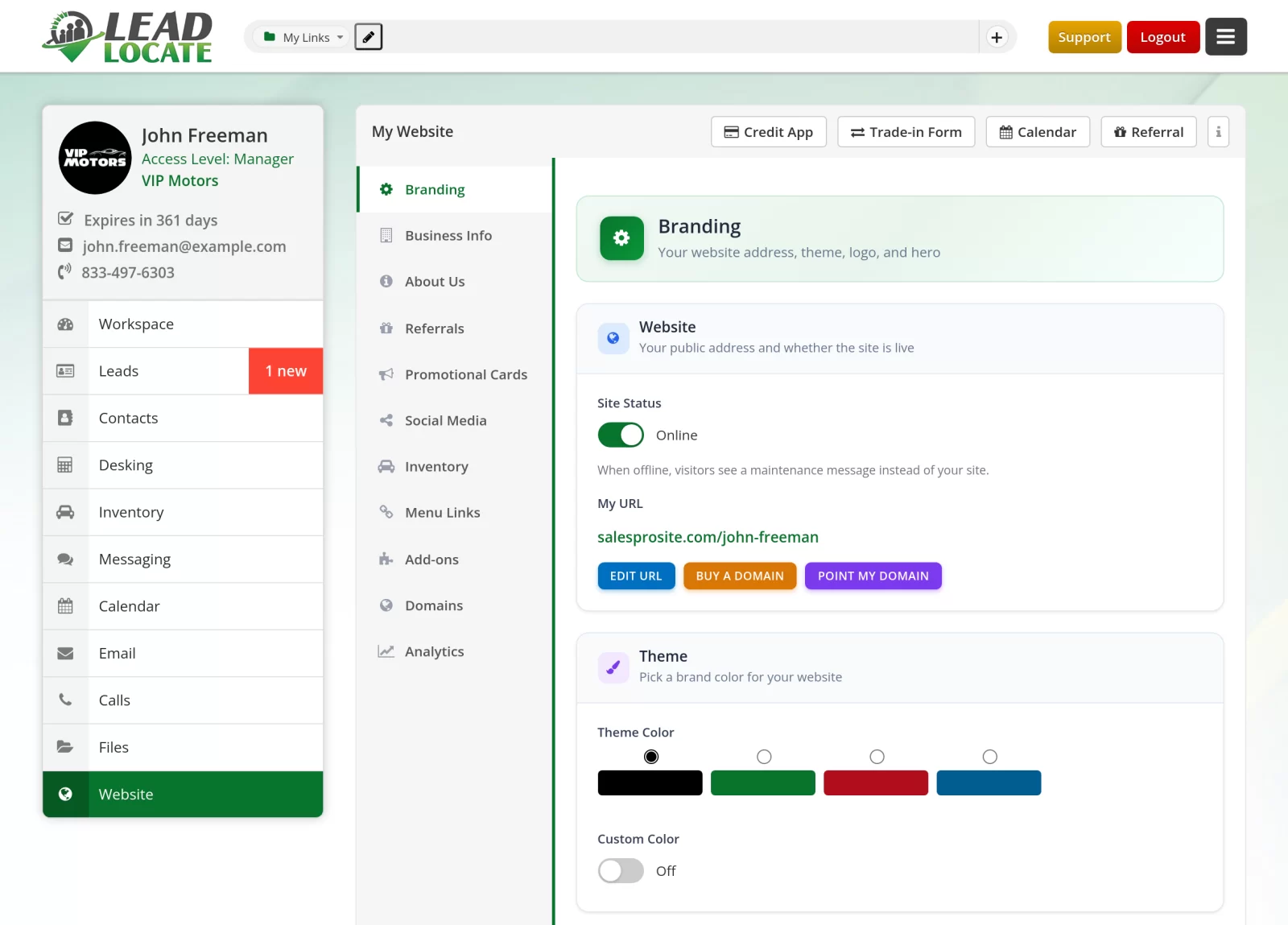Click the Credit App button

pyautogui.click(x=769, y=132)
